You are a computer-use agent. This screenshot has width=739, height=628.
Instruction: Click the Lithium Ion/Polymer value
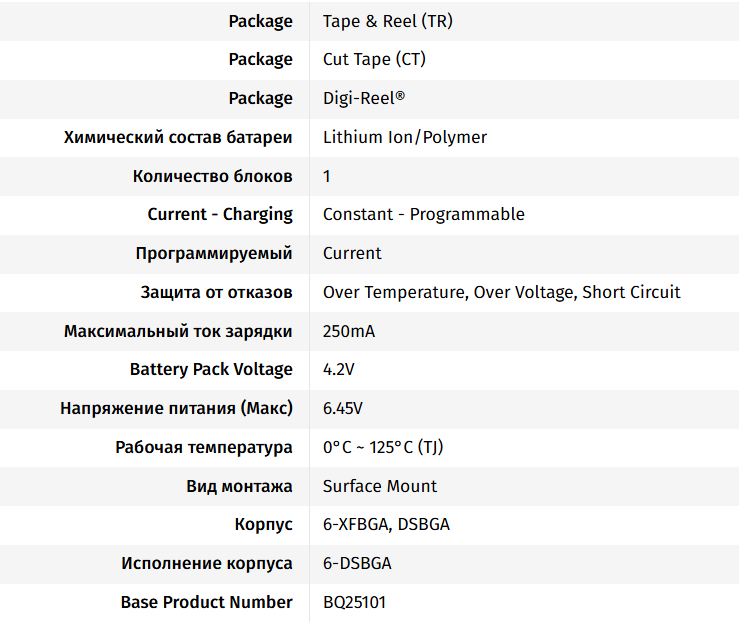[x=404, y=137]
